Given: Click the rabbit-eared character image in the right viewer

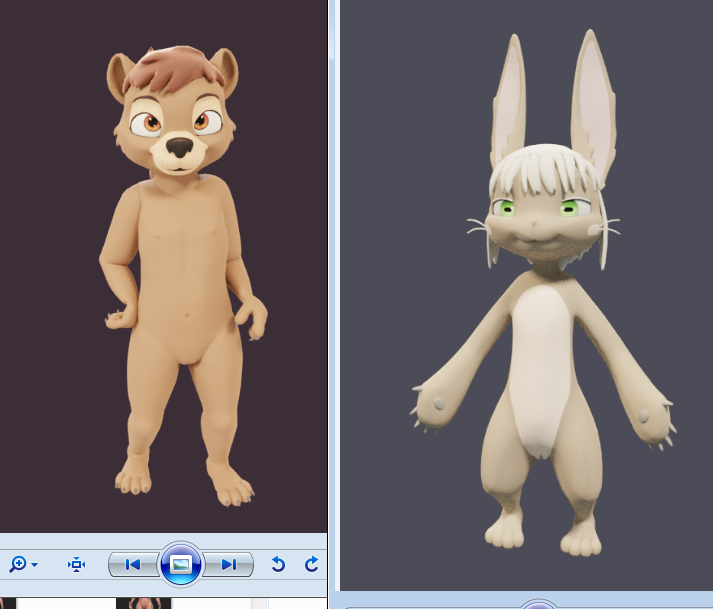Looking at the screenshot, I should pos(542,293).
